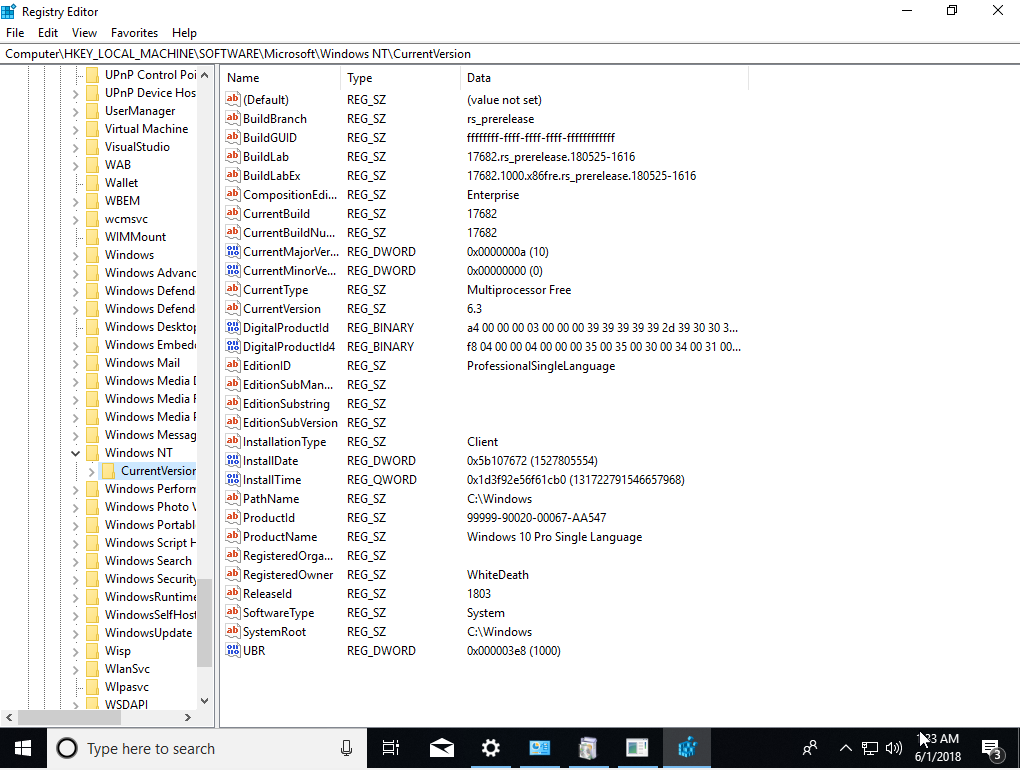The image size is (1020, 770).
Task: Click the microphone icon in search box
Action: 346,749
